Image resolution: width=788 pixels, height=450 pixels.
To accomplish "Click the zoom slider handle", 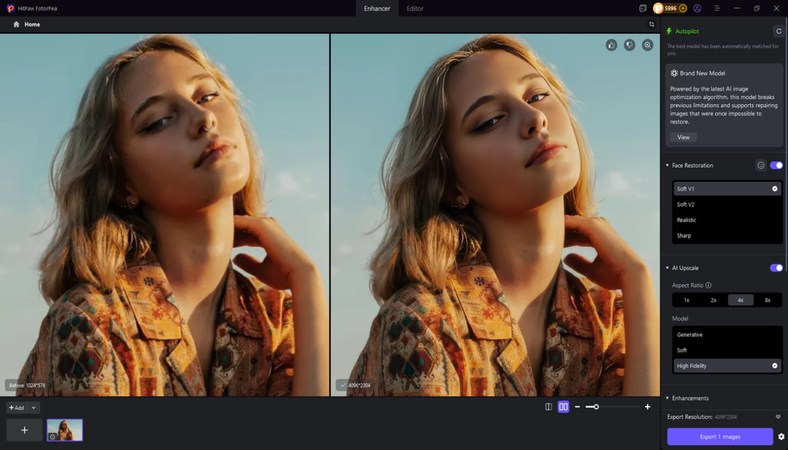I will click(596, 407).
